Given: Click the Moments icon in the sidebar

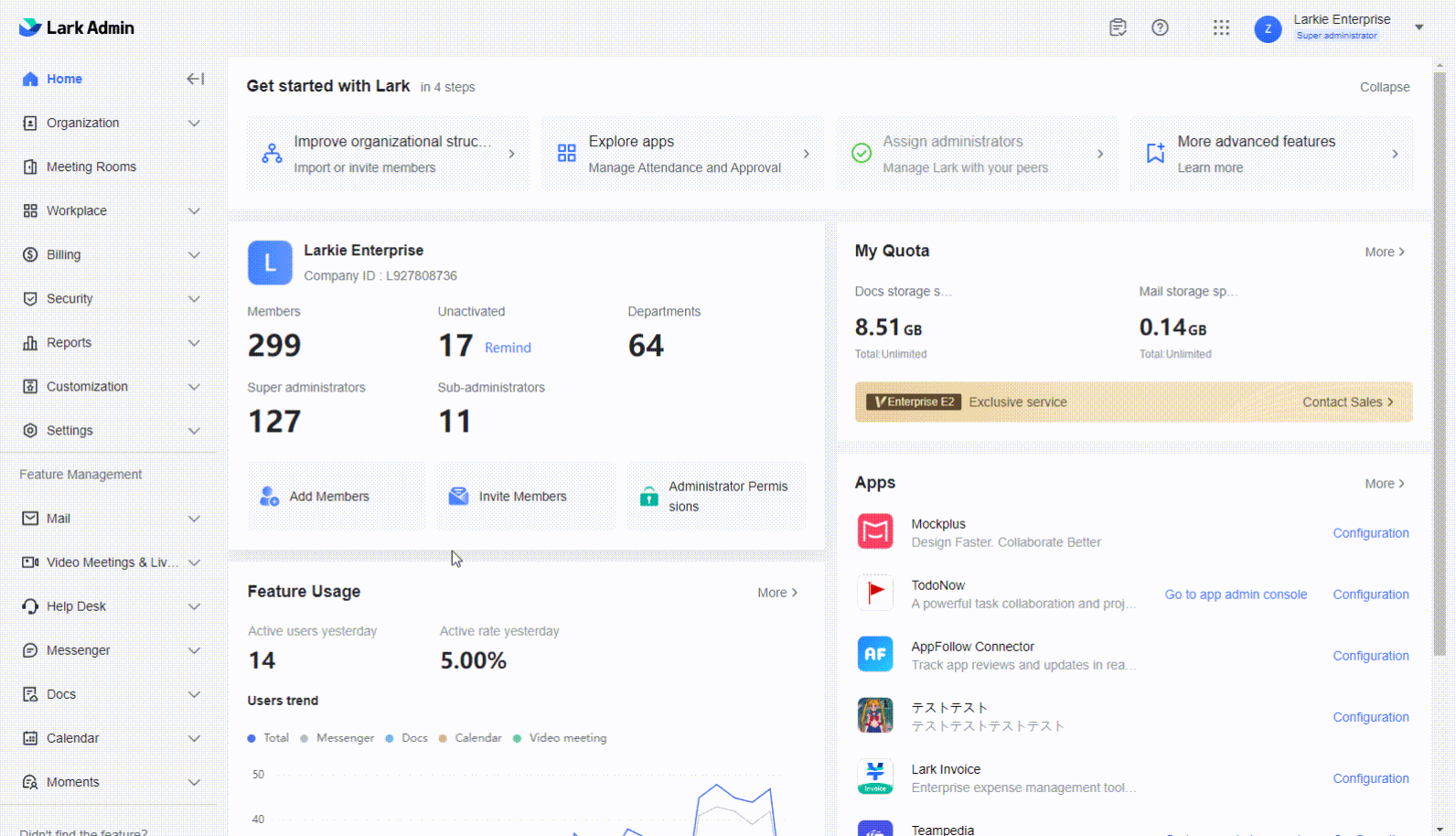Looking at the screenshot, I should (30, 781).
